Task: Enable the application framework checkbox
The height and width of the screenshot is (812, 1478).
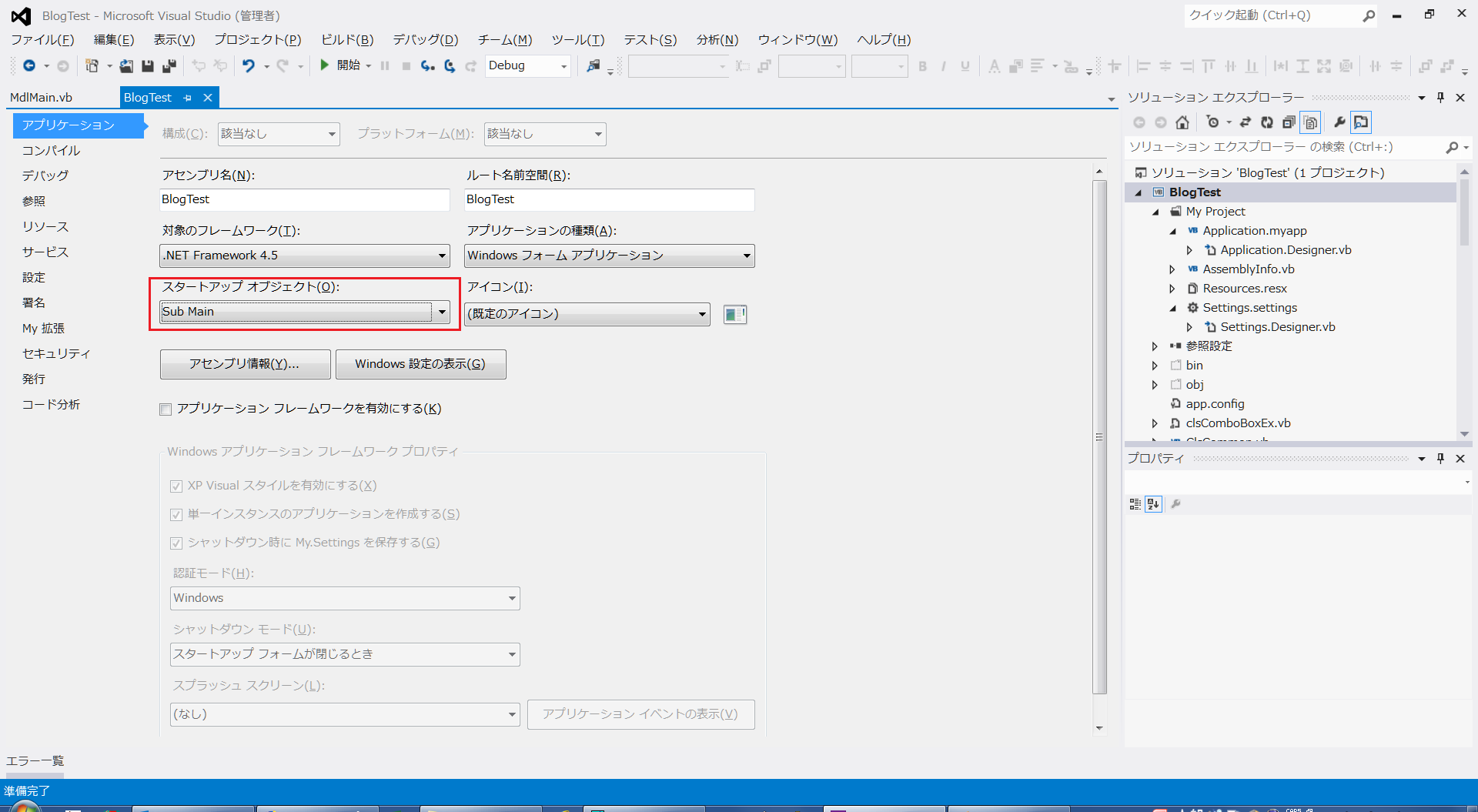Action: [x=166, y=409]
